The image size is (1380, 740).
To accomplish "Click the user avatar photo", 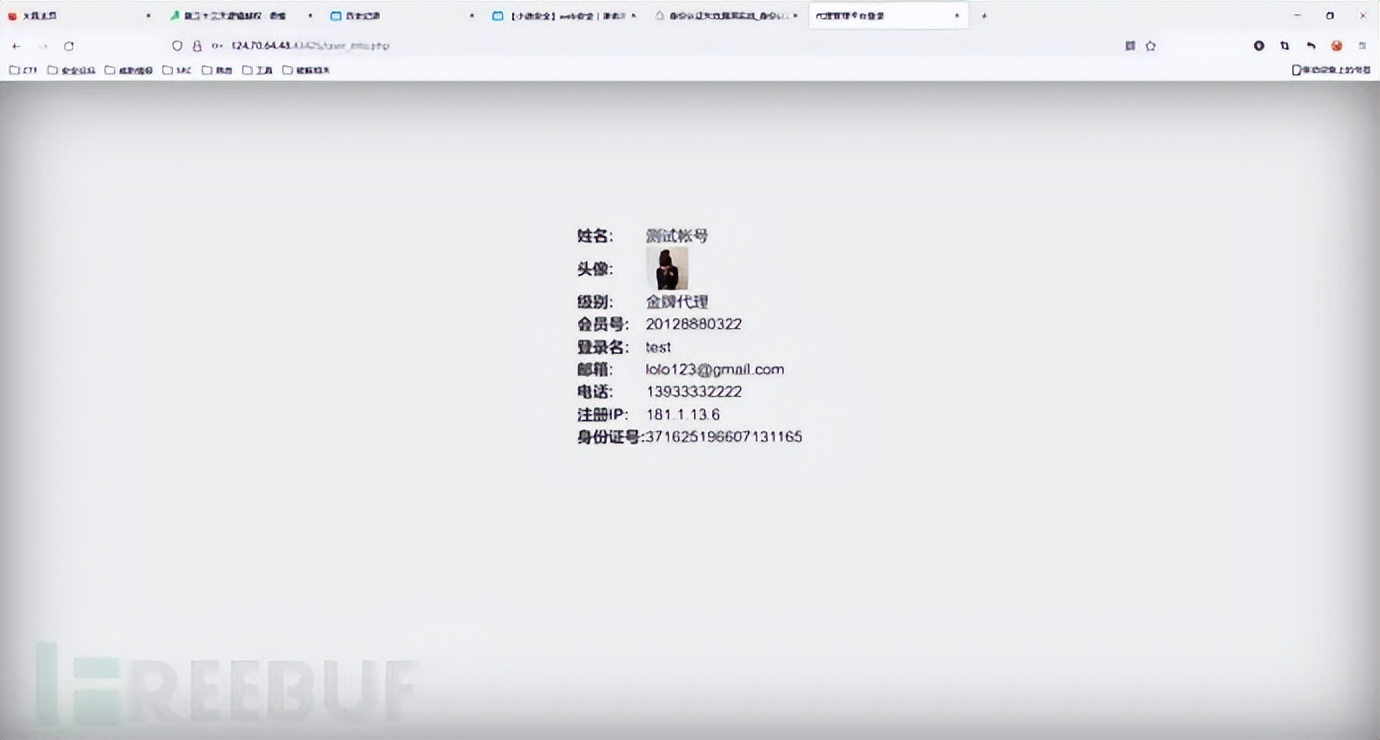I will 667,267.
